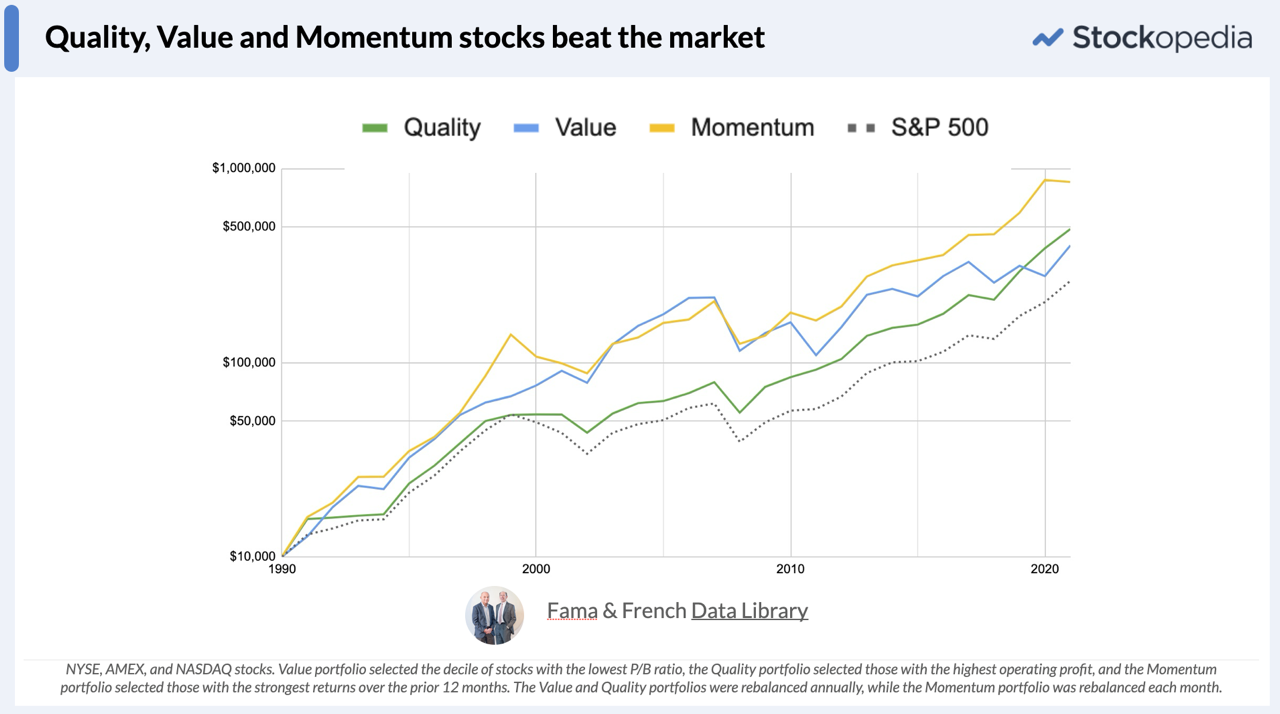Toggle the Value series legend label
This screenshot has height=714, width=1280.
point(585,128)
